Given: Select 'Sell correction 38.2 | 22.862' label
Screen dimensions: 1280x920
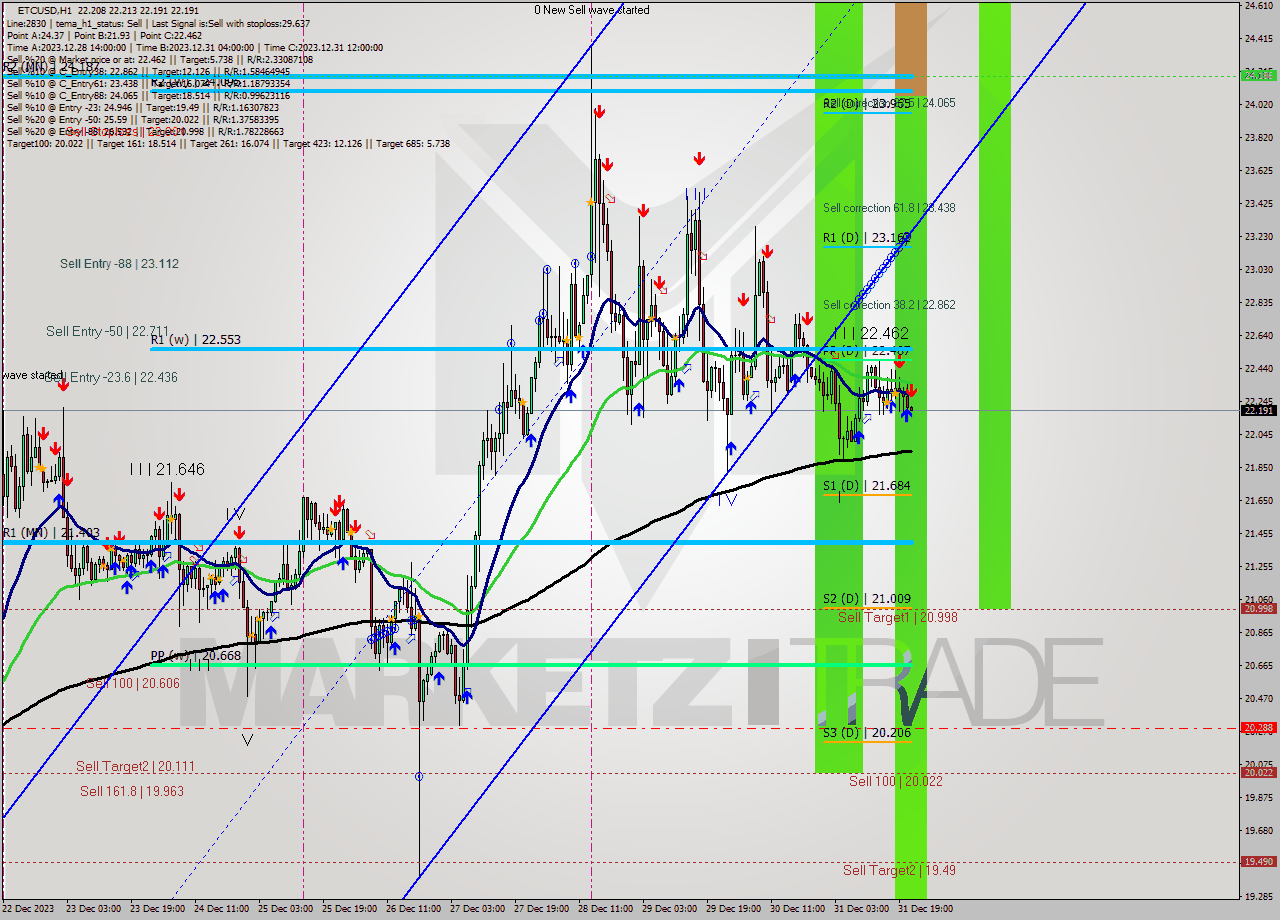Looking at the screenshot, I should click(x=889, y=305).
